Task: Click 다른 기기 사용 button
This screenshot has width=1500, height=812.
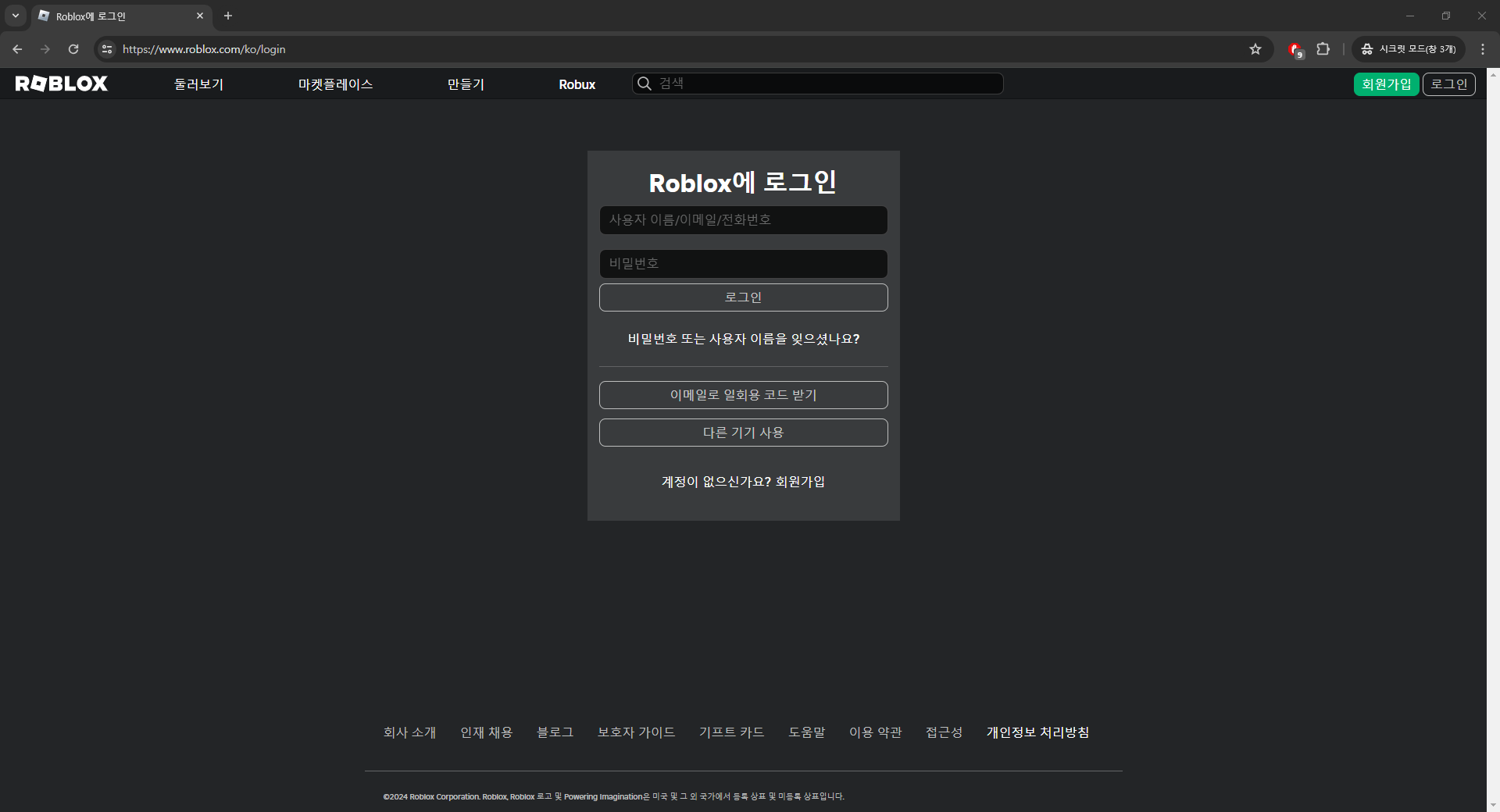Action: coord(744,433)
